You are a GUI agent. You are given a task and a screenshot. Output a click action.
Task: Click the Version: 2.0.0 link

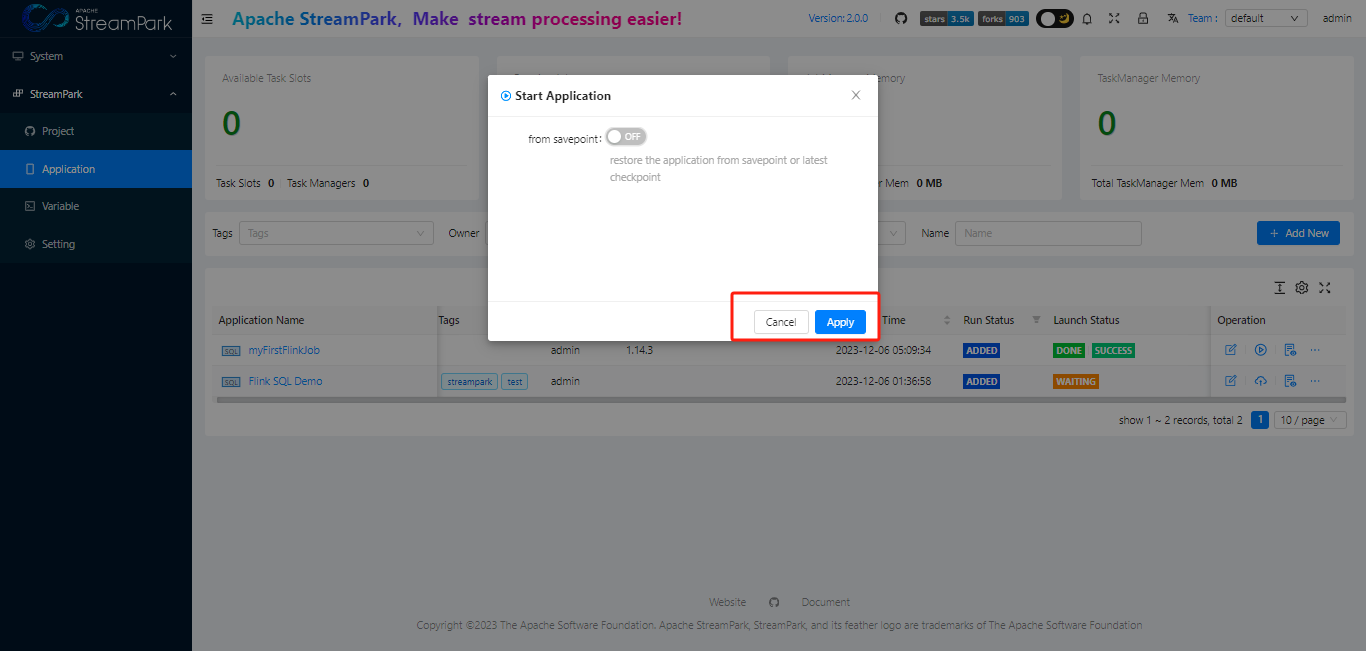[x=838, y=18]
